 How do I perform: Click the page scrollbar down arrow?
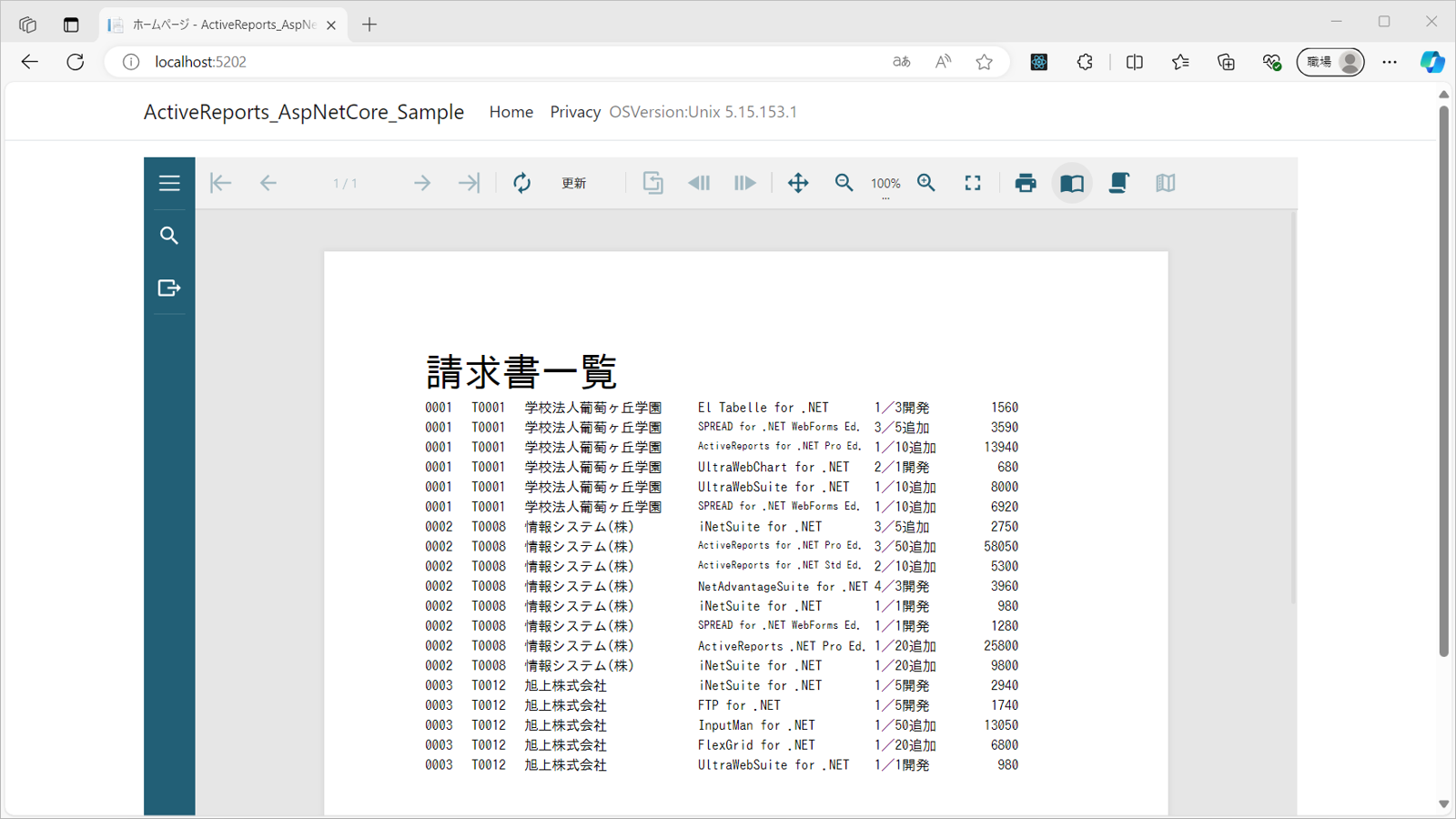(1444, 804)
